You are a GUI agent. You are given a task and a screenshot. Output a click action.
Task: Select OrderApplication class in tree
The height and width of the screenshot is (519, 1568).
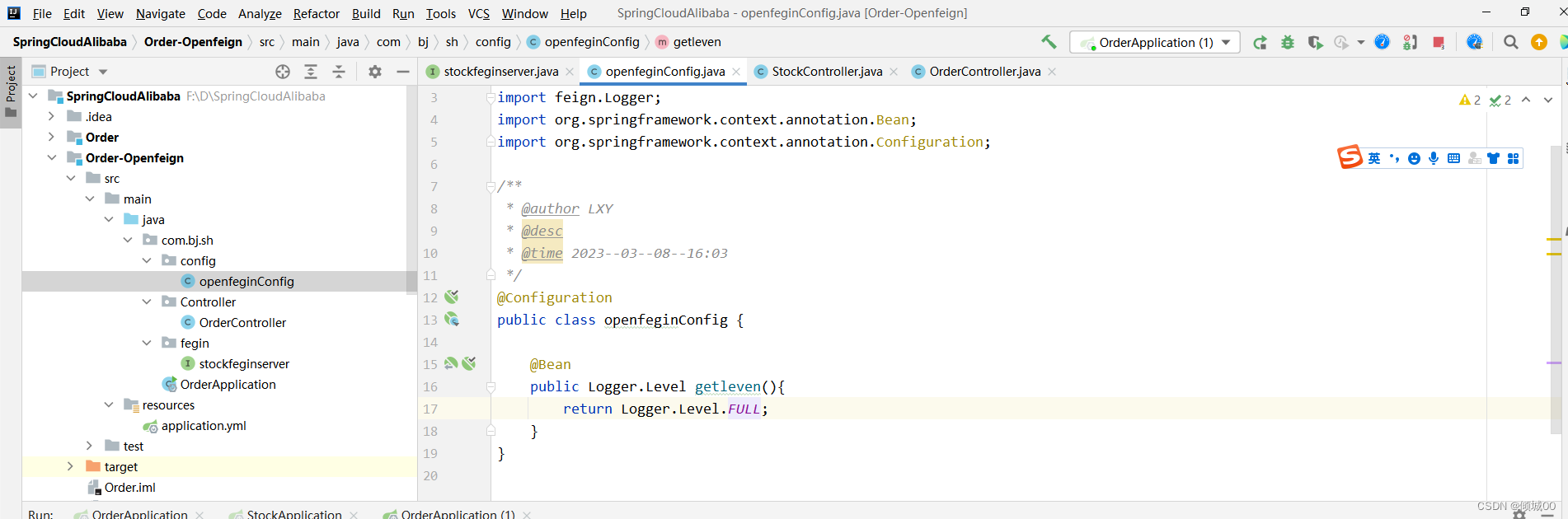click(228, 384)
